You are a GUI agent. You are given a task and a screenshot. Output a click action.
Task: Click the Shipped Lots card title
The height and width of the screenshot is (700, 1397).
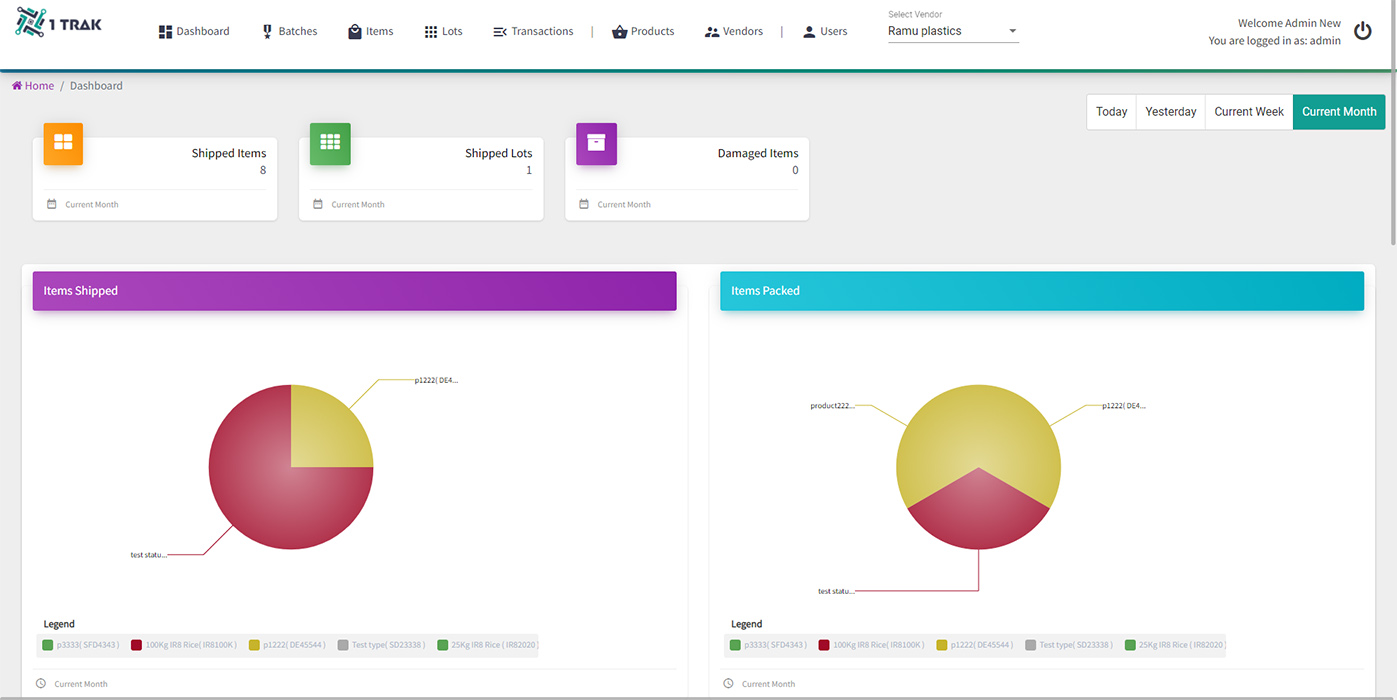click(x=499, y=153)
